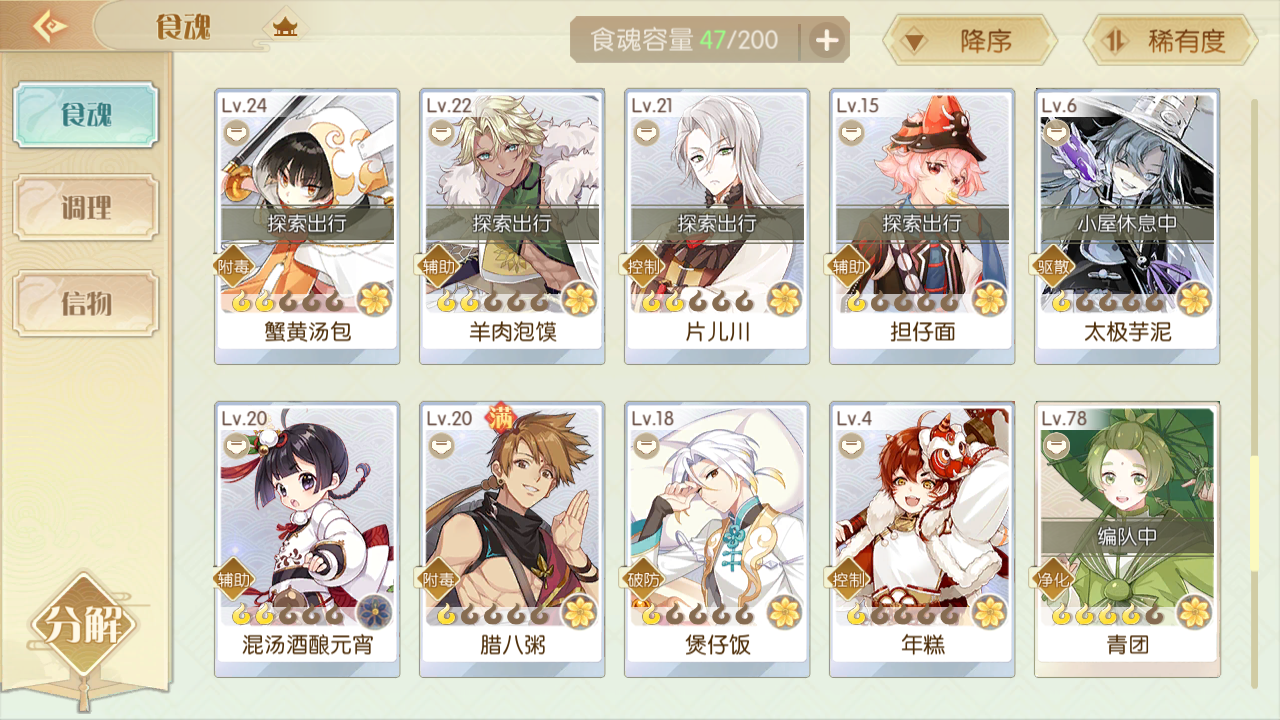The width and height of the screenshot is (1280, 720).
Task: Click the back arrow icon
Action: (48, 26)
